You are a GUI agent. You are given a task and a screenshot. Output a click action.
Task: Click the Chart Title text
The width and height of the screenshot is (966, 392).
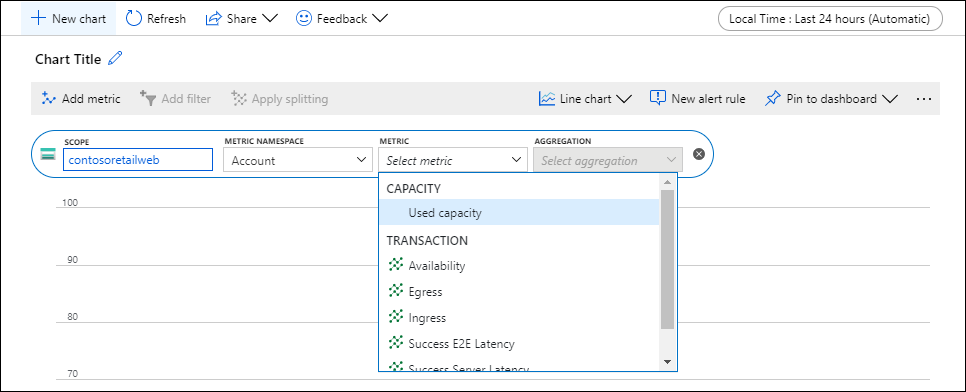click(68, 59)
